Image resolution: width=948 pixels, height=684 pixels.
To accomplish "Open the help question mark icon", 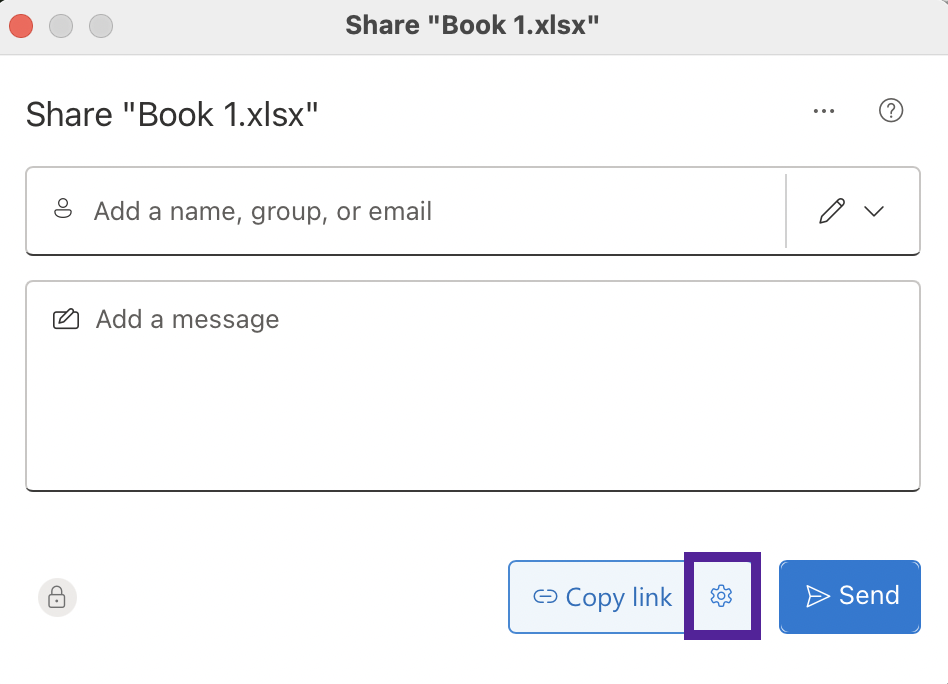I will pos(891,111).
